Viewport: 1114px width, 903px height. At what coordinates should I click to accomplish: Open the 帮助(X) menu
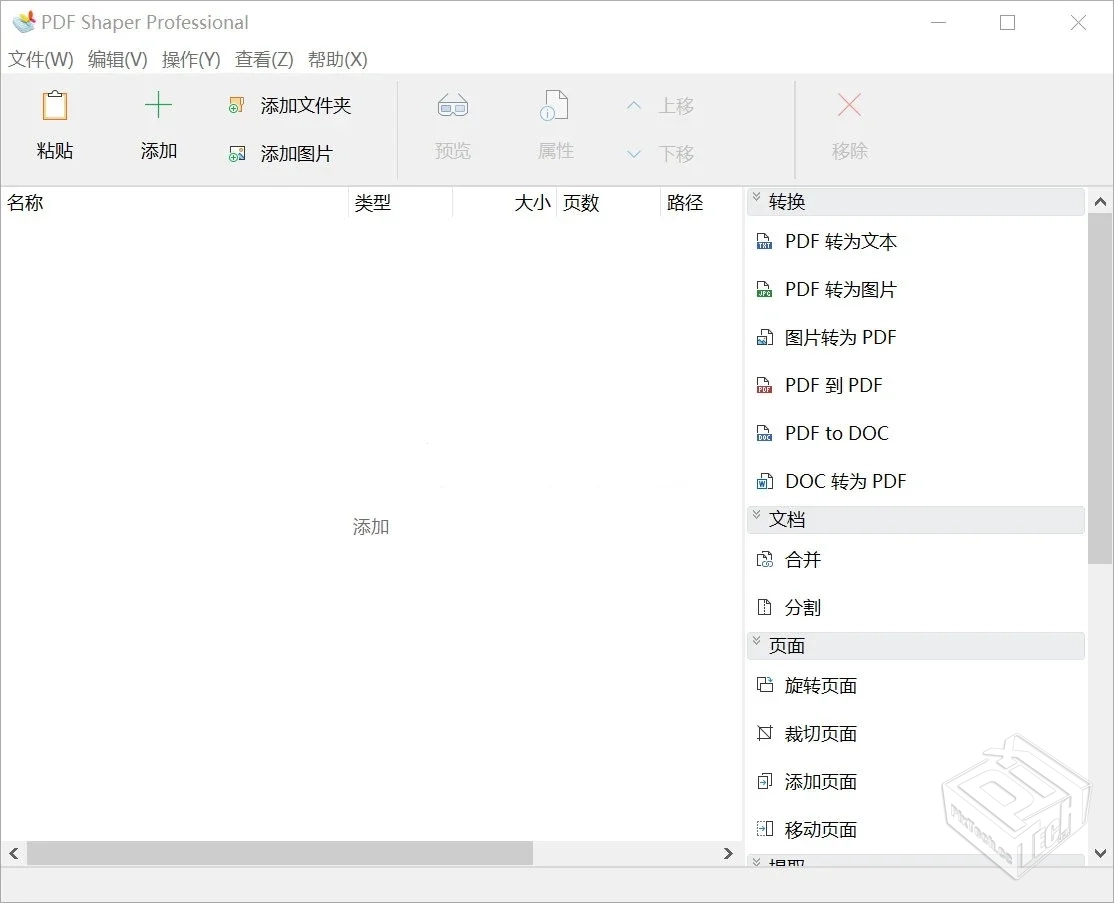pyautogui.click(x=338, y=59)
